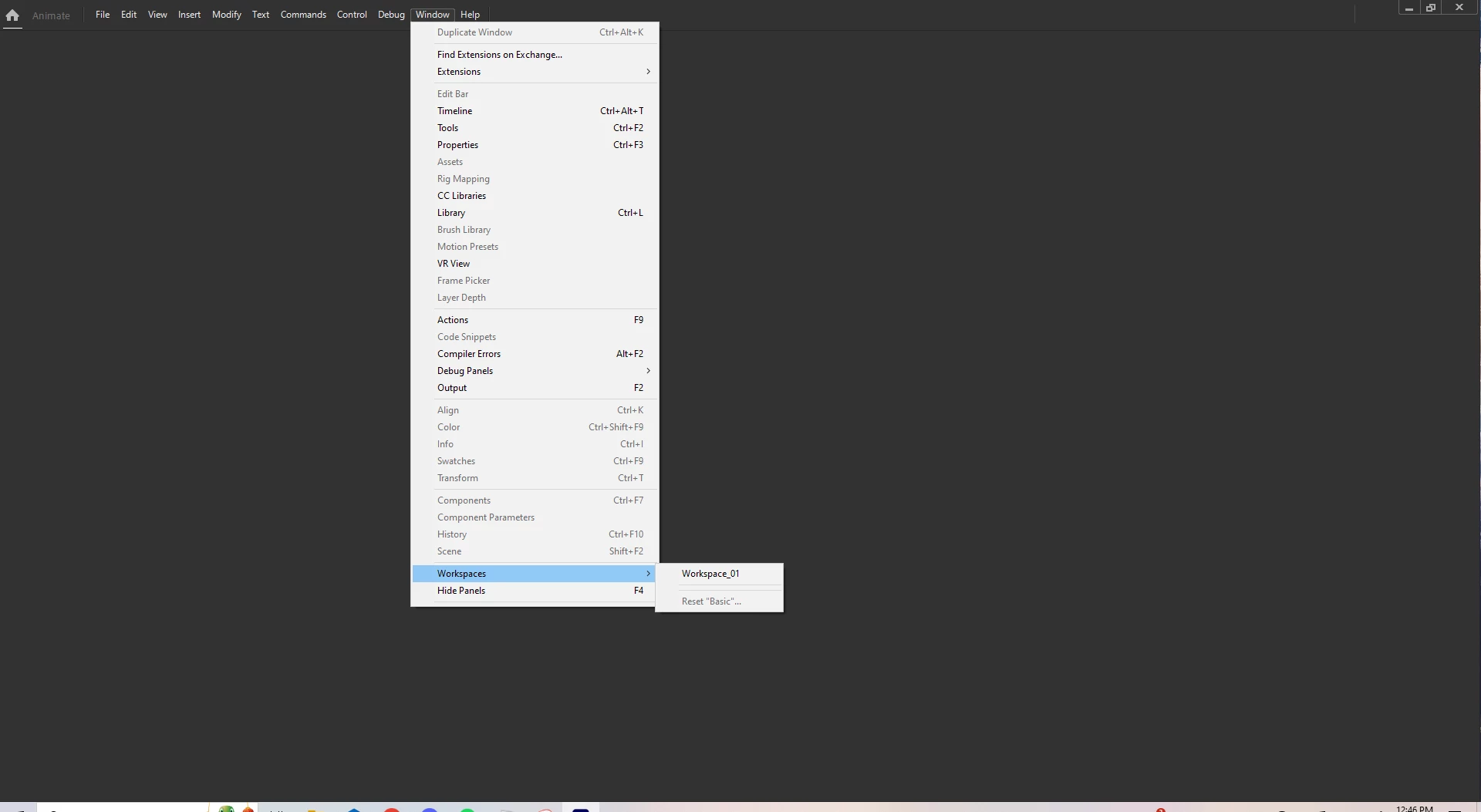Viewport: 1481px width, 812px height.
Task: Close the Window menu
Action: tap(433, 15)
